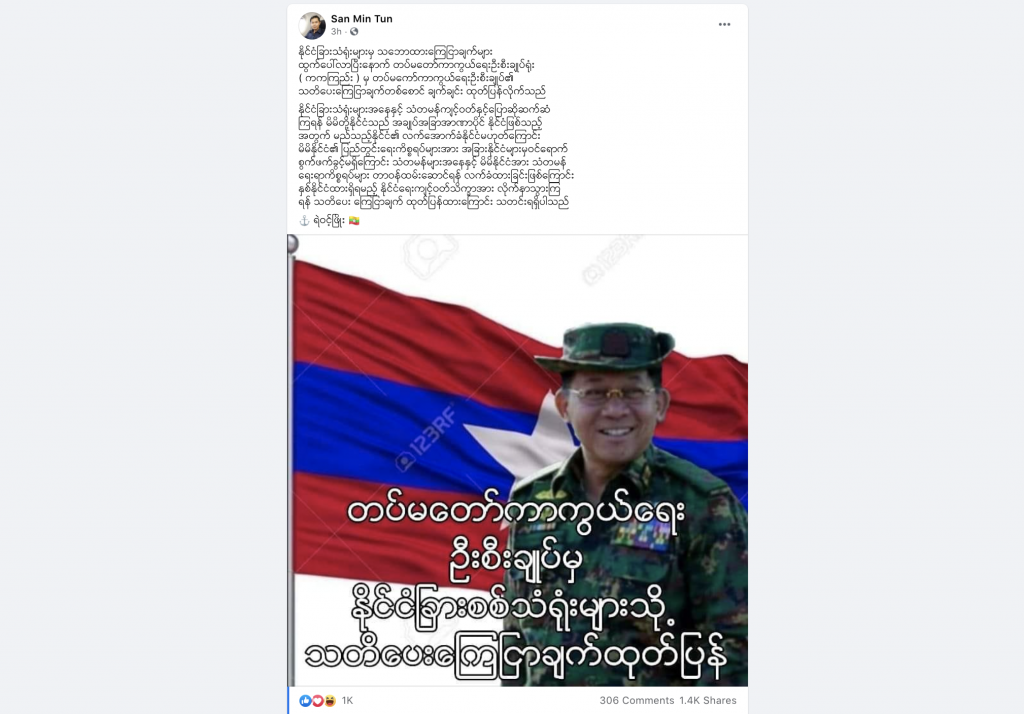Click the Haha laughing reaction icon
Screen dimensions: 1024x714
[330, 700]
